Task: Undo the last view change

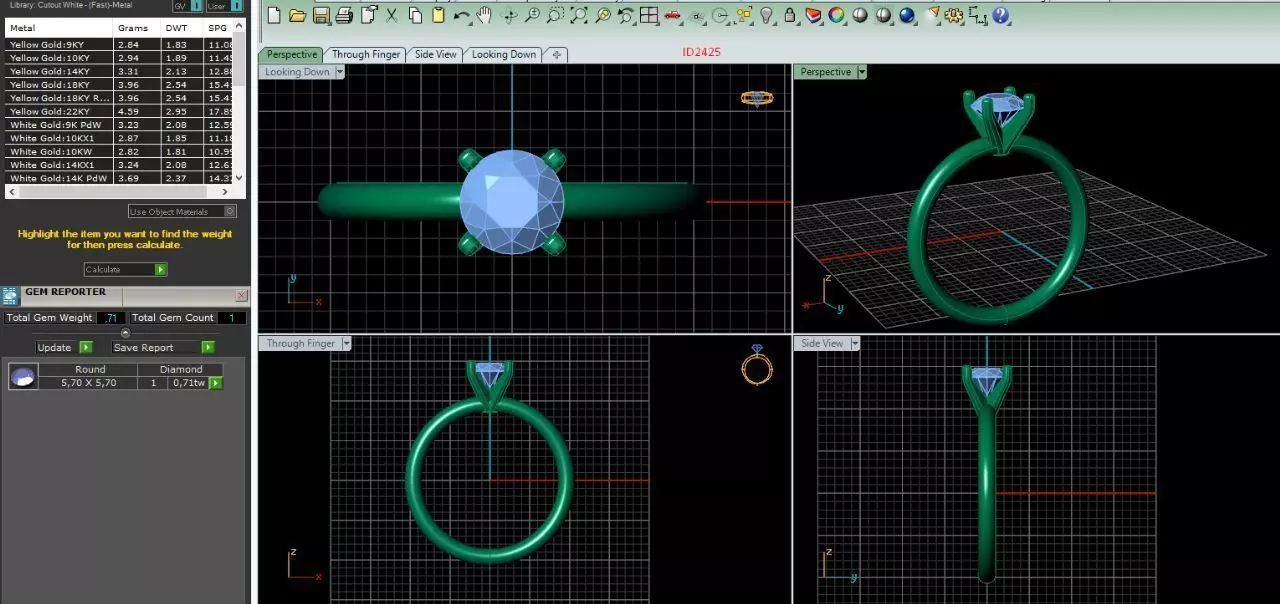Action: [x=626, y=15]
